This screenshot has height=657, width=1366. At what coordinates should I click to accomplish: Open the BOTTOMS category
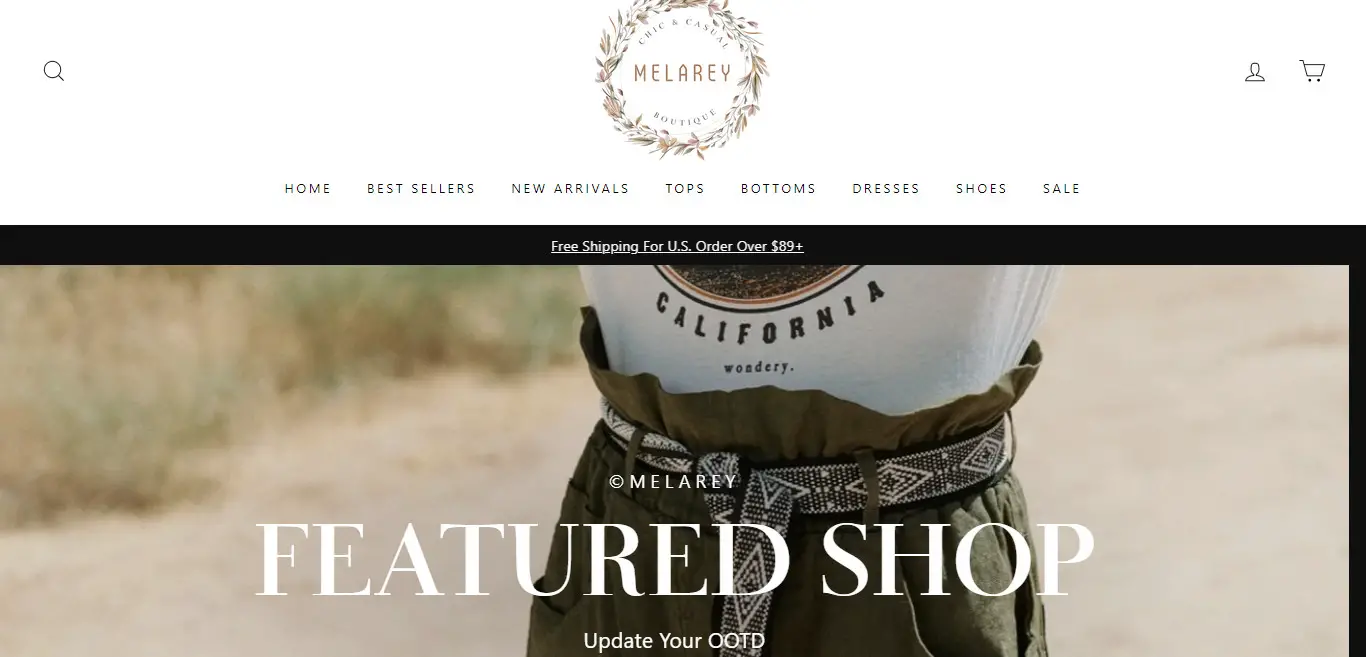(x=778, y=188)
